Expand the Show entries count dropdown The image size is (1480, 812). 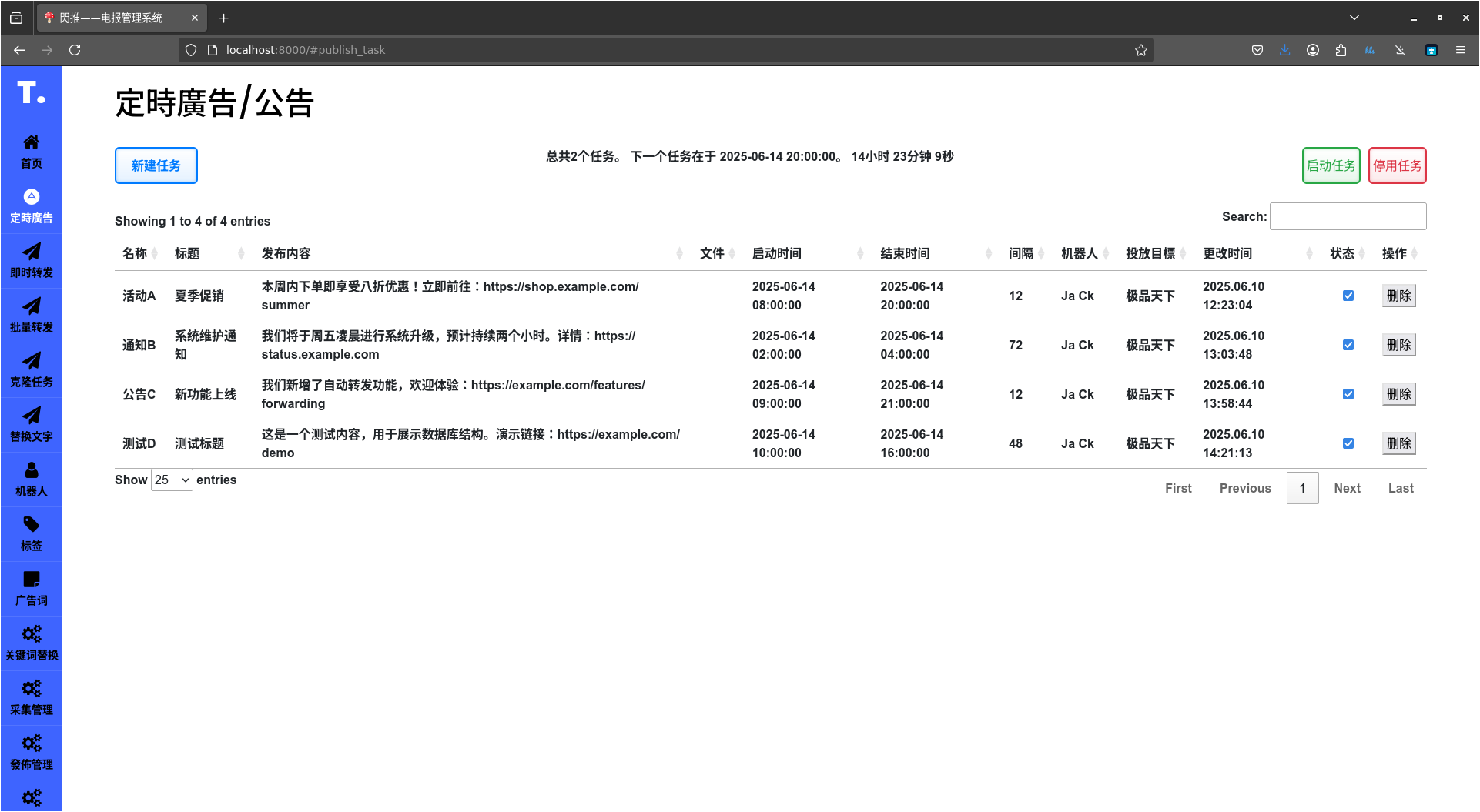click(x=172, y=480)
